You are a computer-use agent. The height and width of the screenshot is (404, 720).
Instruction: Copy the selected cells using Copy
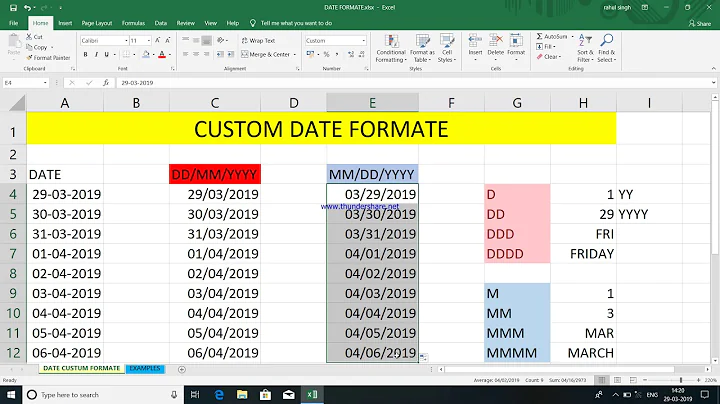(37, 47)
